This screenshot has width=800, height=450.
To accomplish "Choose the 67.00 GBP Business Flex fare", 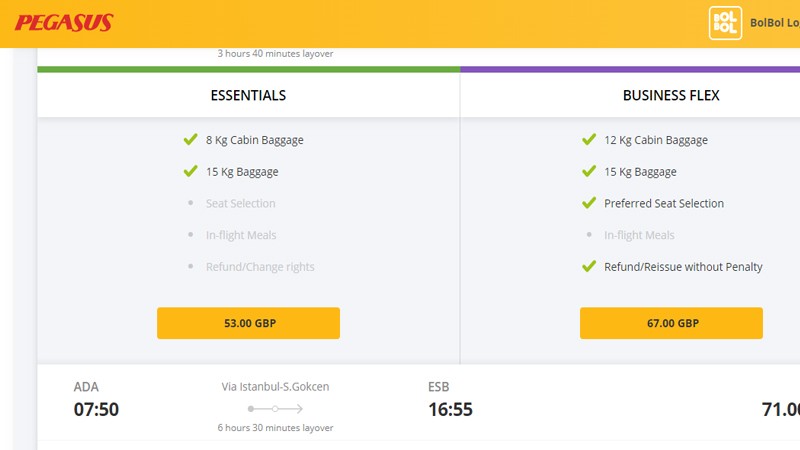I will (671, 323).
